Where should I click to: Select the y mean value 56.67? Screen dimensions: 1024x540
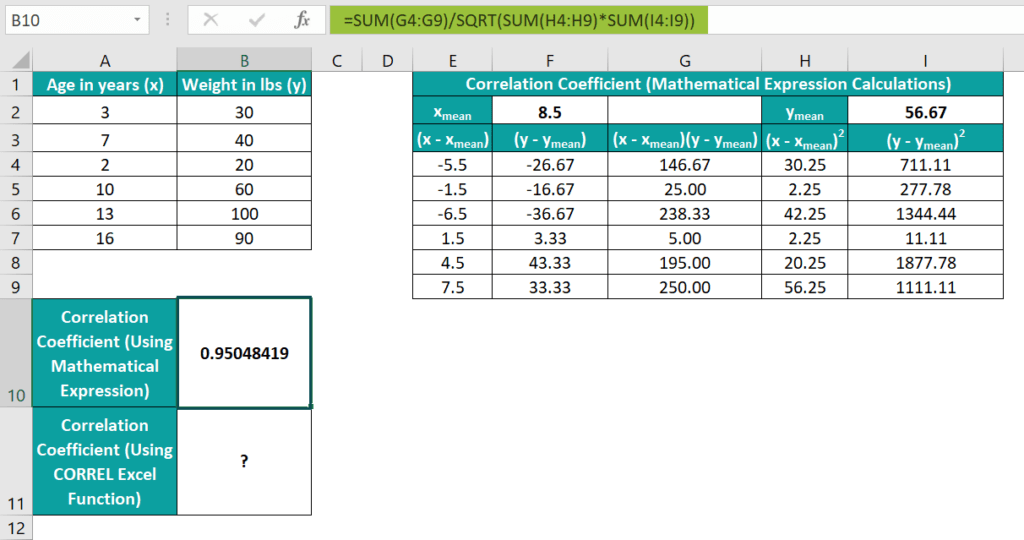[925, 112]
